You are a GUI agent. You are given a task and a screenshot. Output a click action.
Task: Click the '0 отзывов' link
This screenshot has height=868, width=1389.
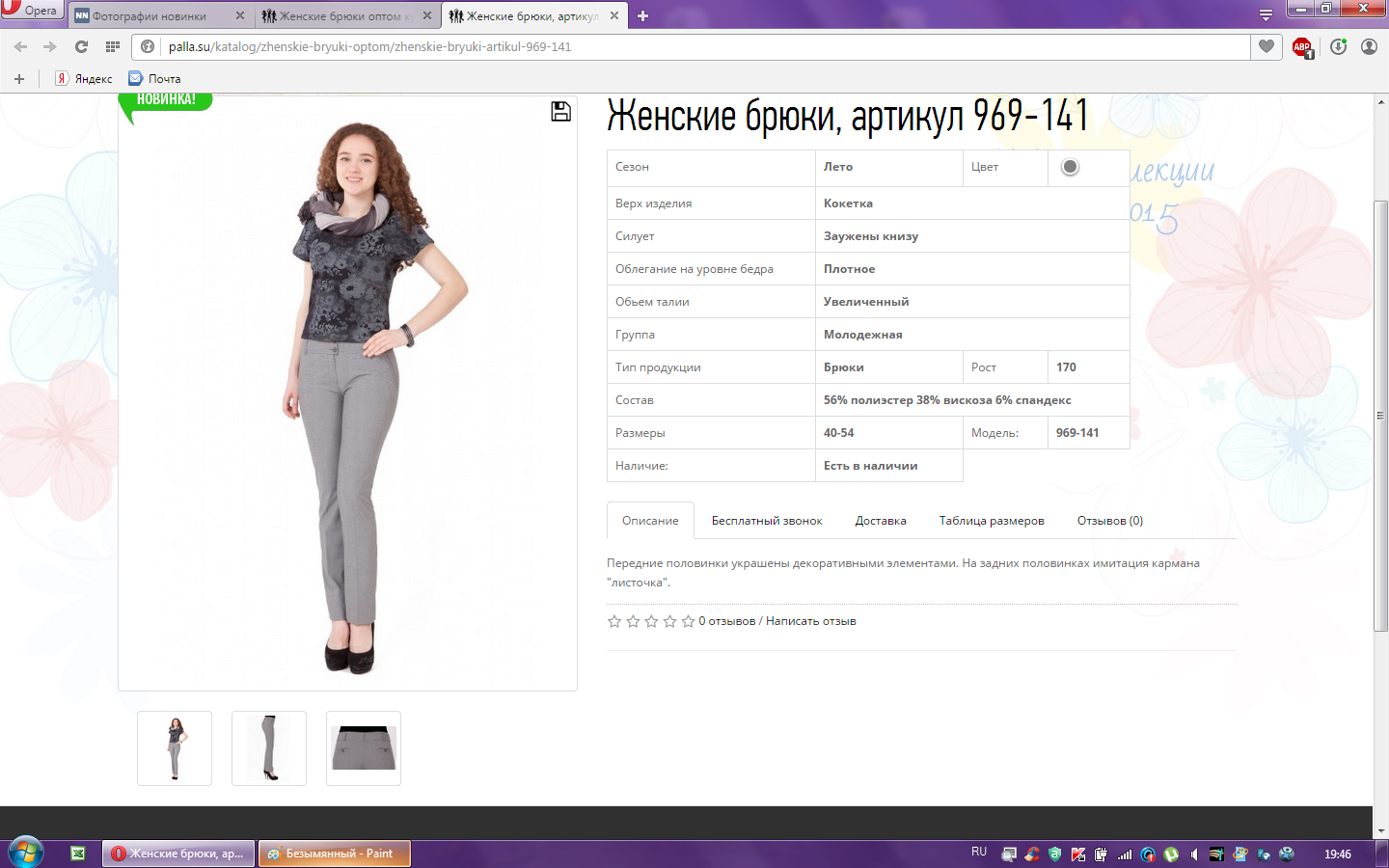point(727,621)
